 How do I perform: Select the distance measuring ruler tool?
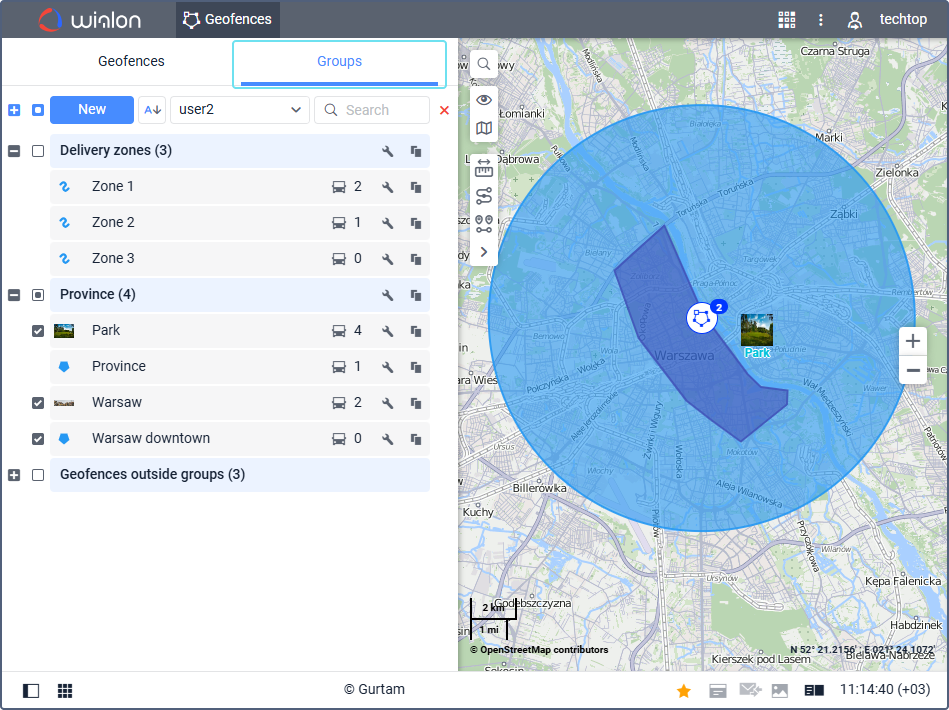484,167
